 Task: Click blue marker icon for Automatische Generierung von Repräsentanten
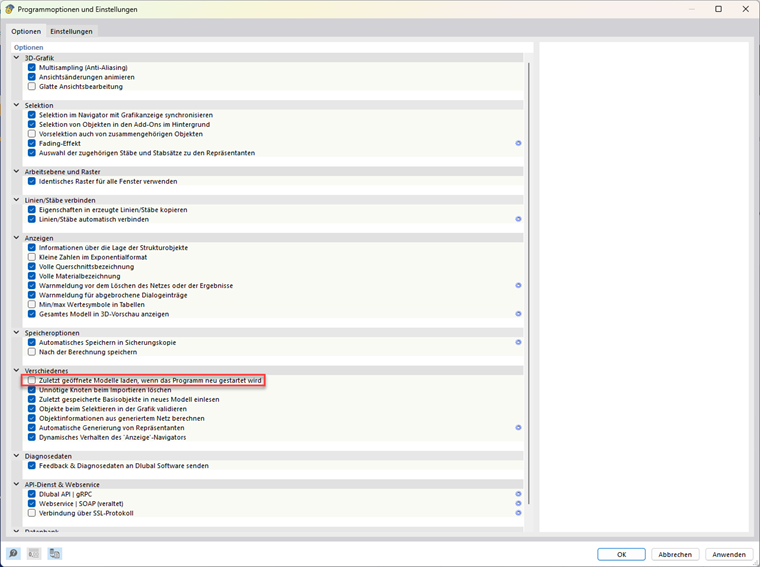click(x=518, y=427)
